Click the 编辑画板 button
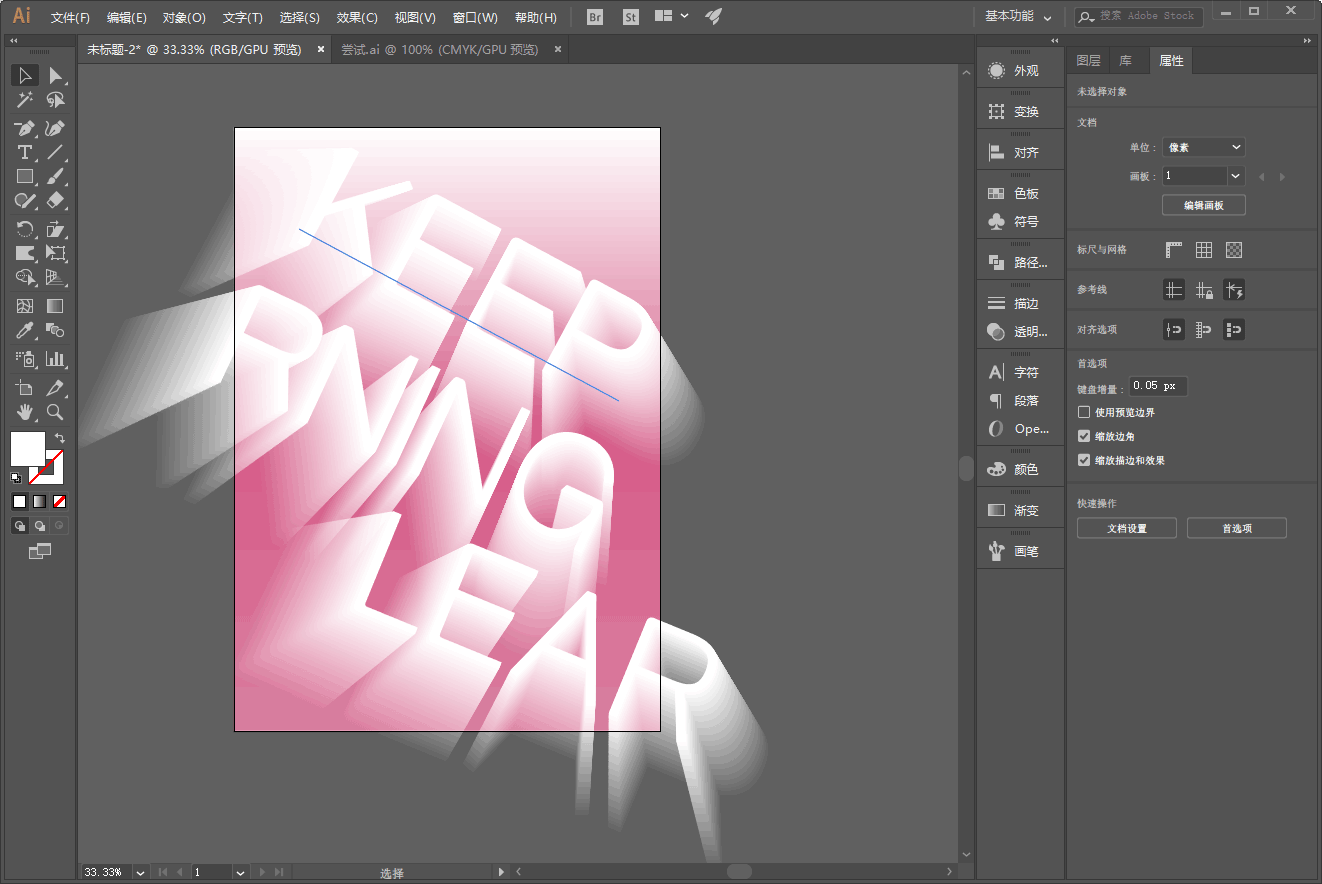The image size is (1322, 884). (x=1204, y=205)
